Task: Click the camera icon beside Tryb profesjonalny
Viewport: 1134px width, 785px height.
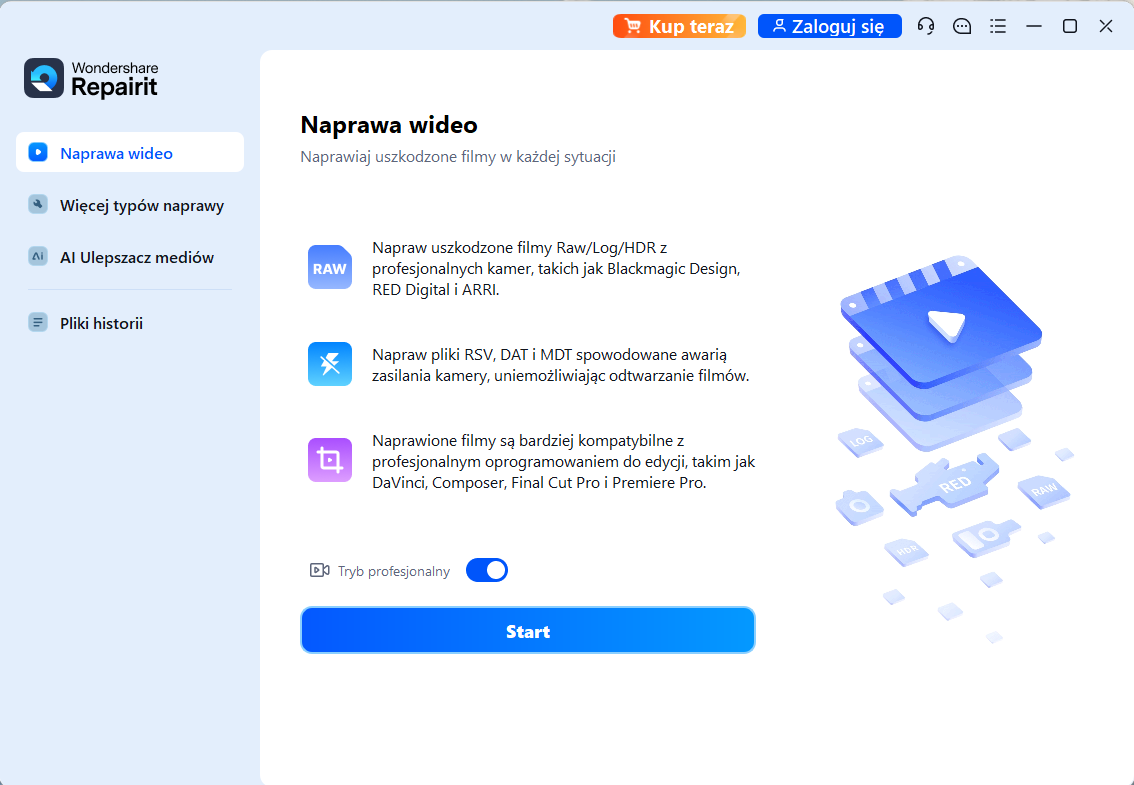Action: pos(320,570)
